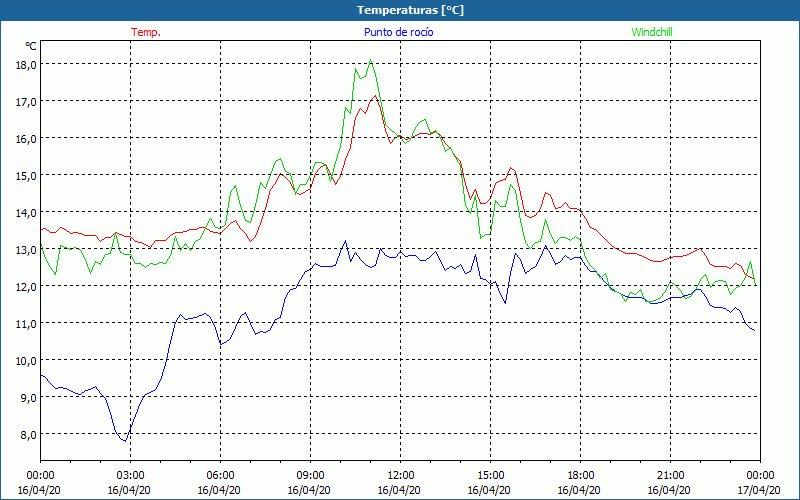Click the 12:00 time axis label

click(401, 476)
